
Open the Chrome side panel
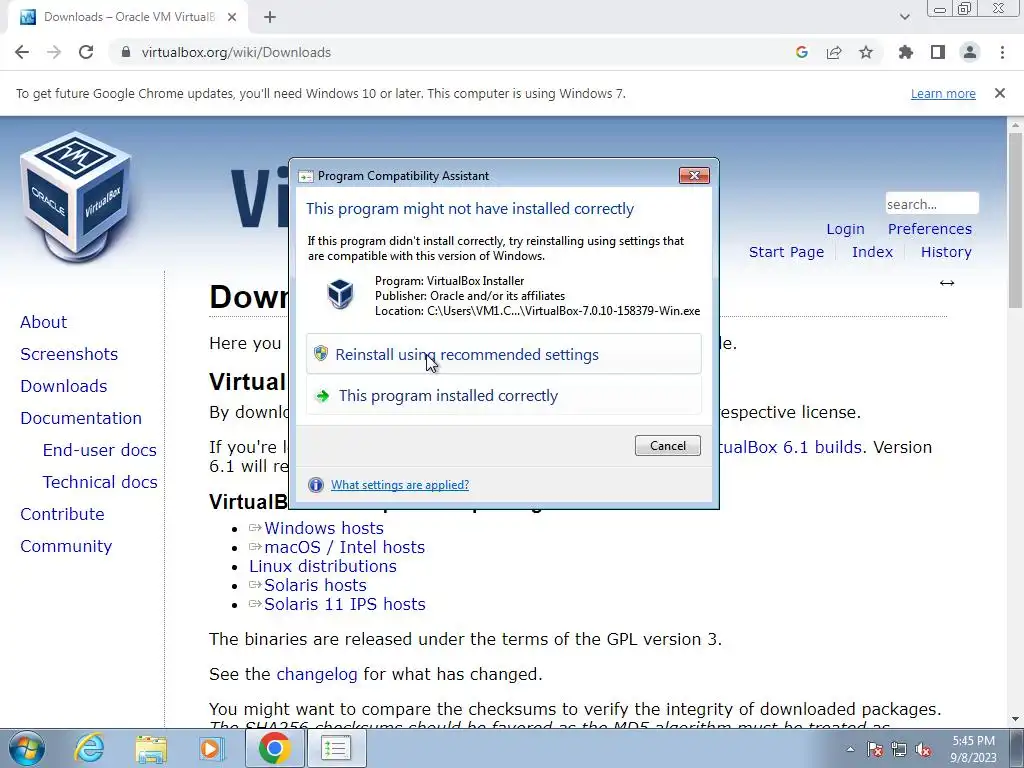pyautogui.click(x=938, y=52)
